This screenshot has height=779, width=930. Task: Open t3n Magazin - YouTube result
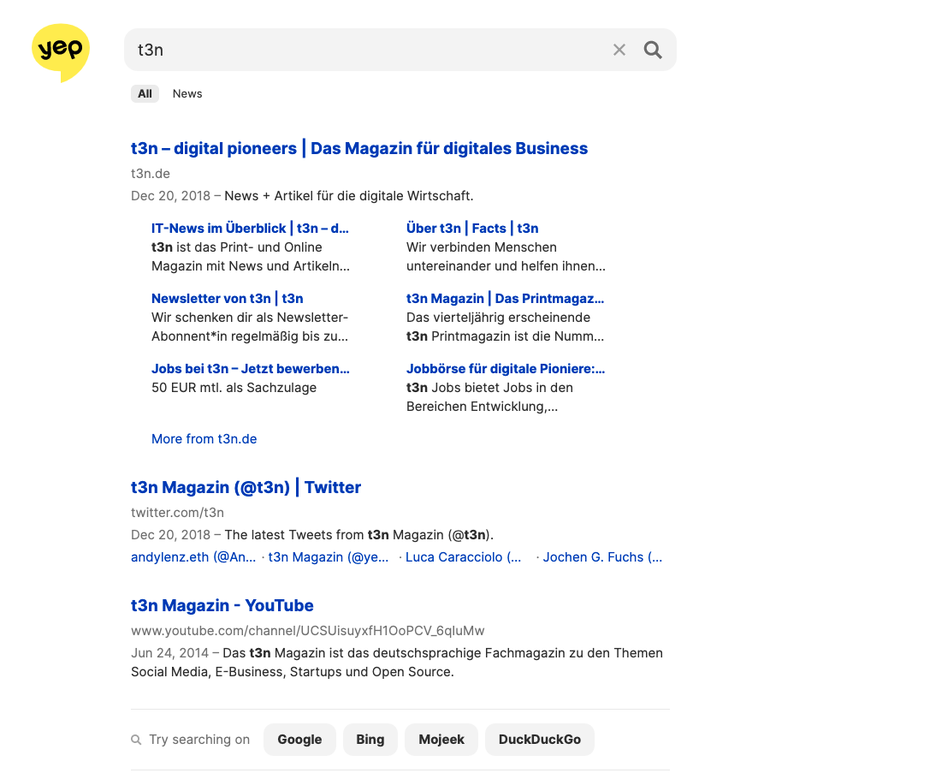point(222,605)
